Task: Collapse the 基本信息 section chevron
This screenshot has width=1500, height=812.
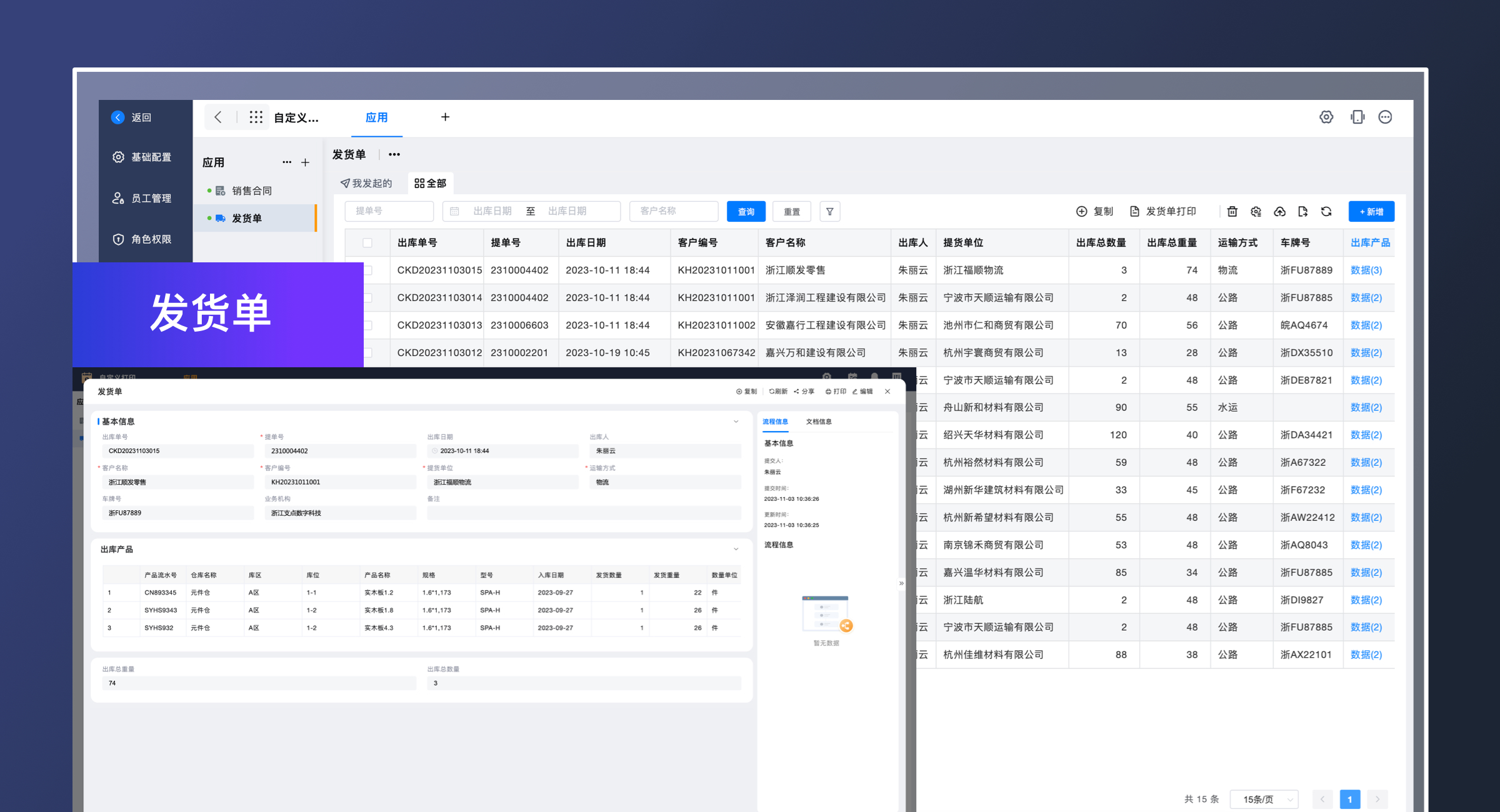Action: [736, 422]
